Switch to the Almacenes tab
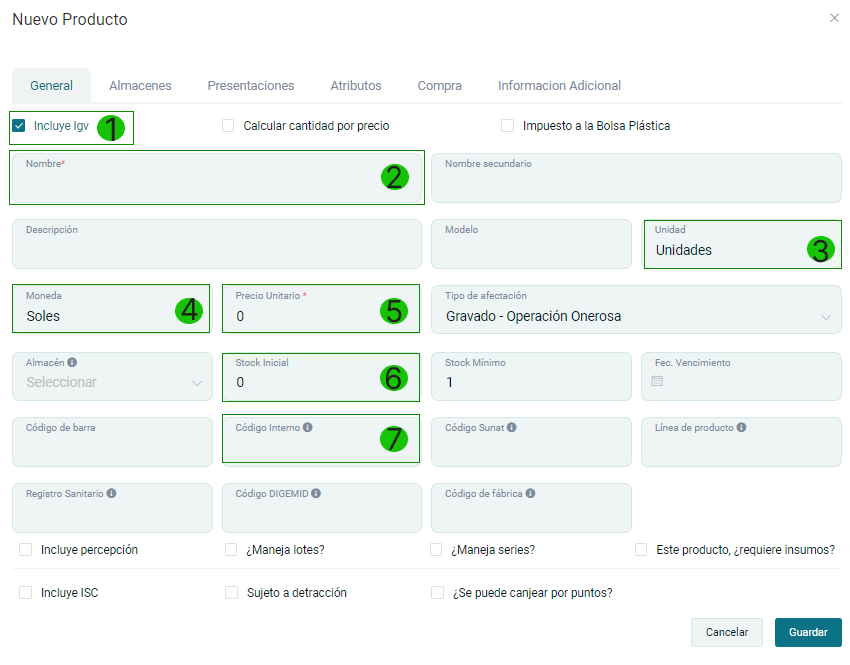This screenshot has width=850, height=665. point(140,86)
